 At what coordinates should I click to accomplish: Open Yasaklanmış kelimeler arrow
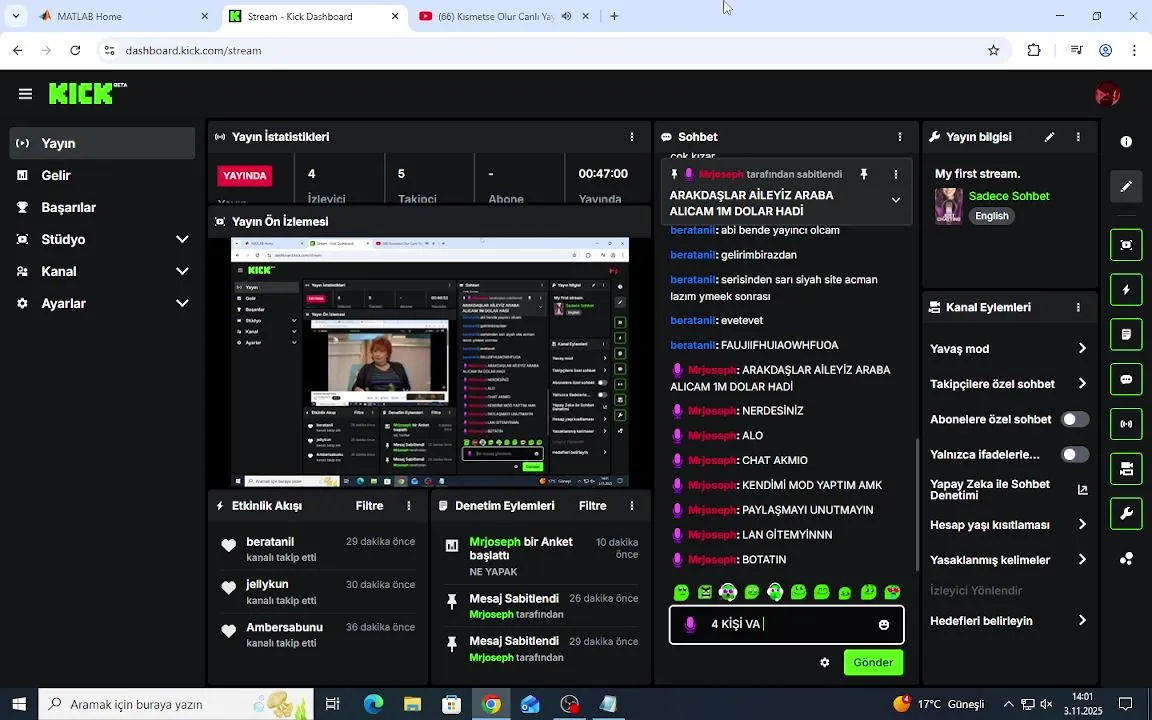[1082, 560]
